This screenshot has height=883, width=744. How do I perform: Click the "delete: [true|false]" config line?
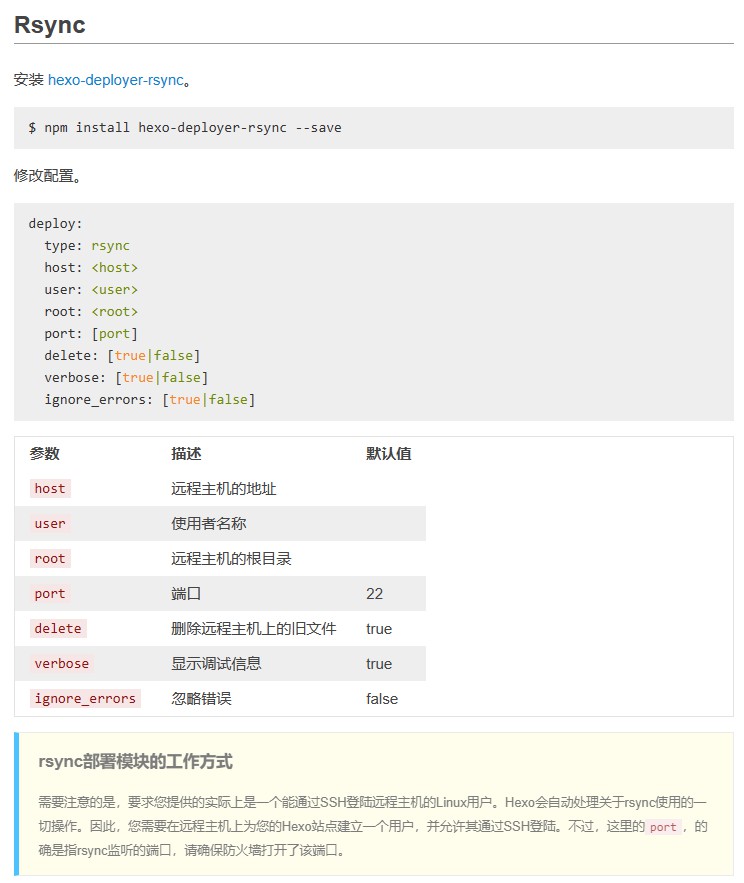click(x=122, y=355)
